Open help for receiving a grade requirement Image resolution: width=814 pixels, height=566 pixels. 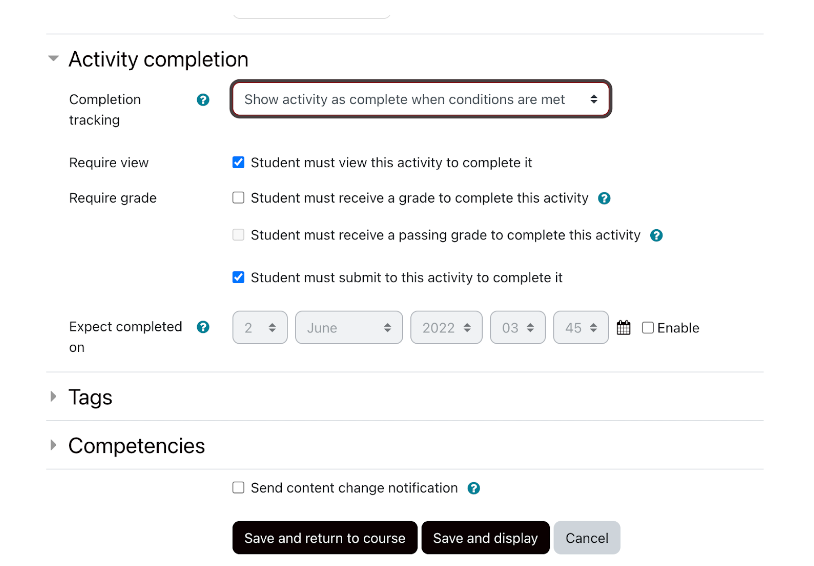(604, 199)
